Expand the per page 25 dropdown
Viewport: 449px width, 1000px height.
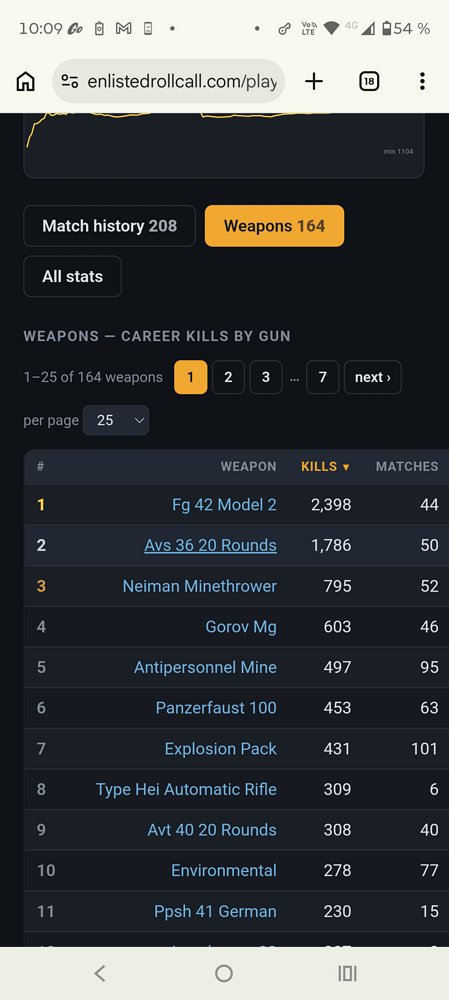pyautogui.click(x=116, y=420)
